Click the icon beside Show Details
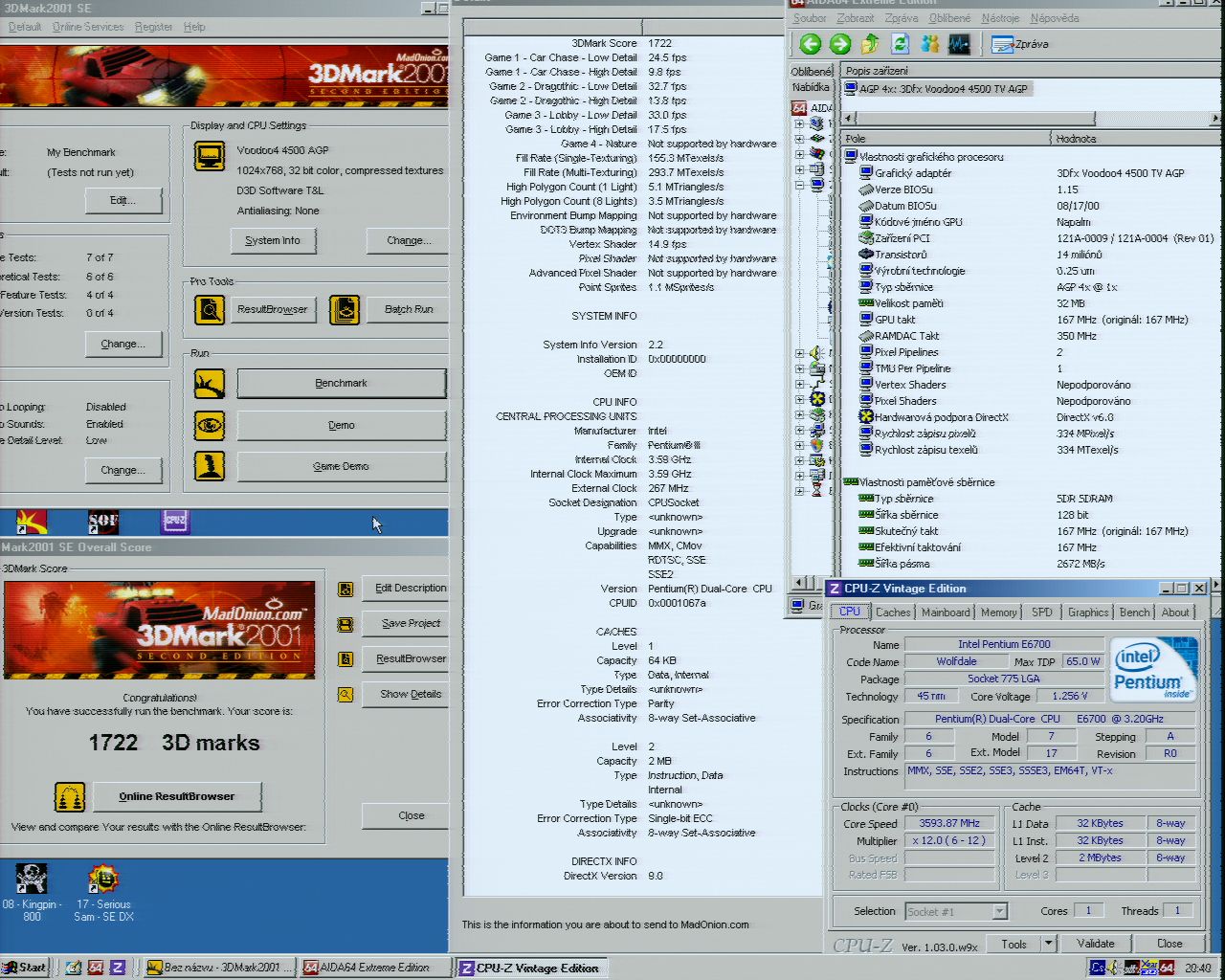1225x980 pixels. tap(345, 694)
